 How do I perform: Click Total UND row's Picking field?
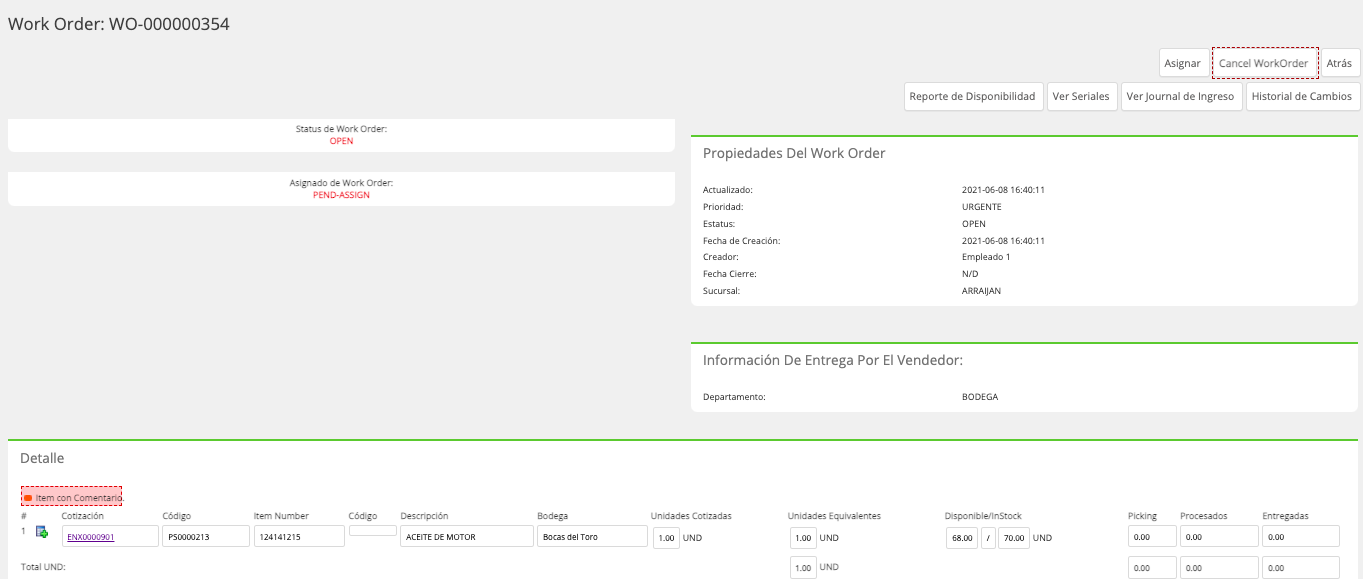pyautogui.click(x=1150, y=568)
